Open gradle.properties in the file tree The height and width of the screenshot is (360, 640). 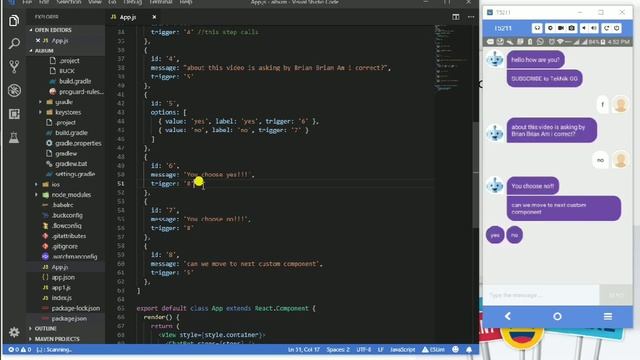pos(78,143)
